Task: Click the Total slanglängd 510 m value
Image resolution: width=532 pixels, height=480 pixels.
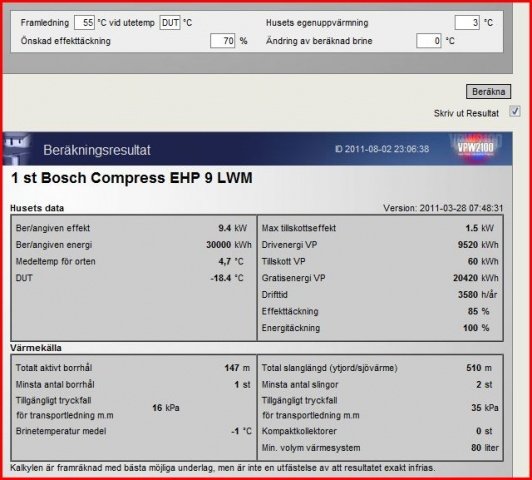Action: pyautogui.click(x=479, y=368)
